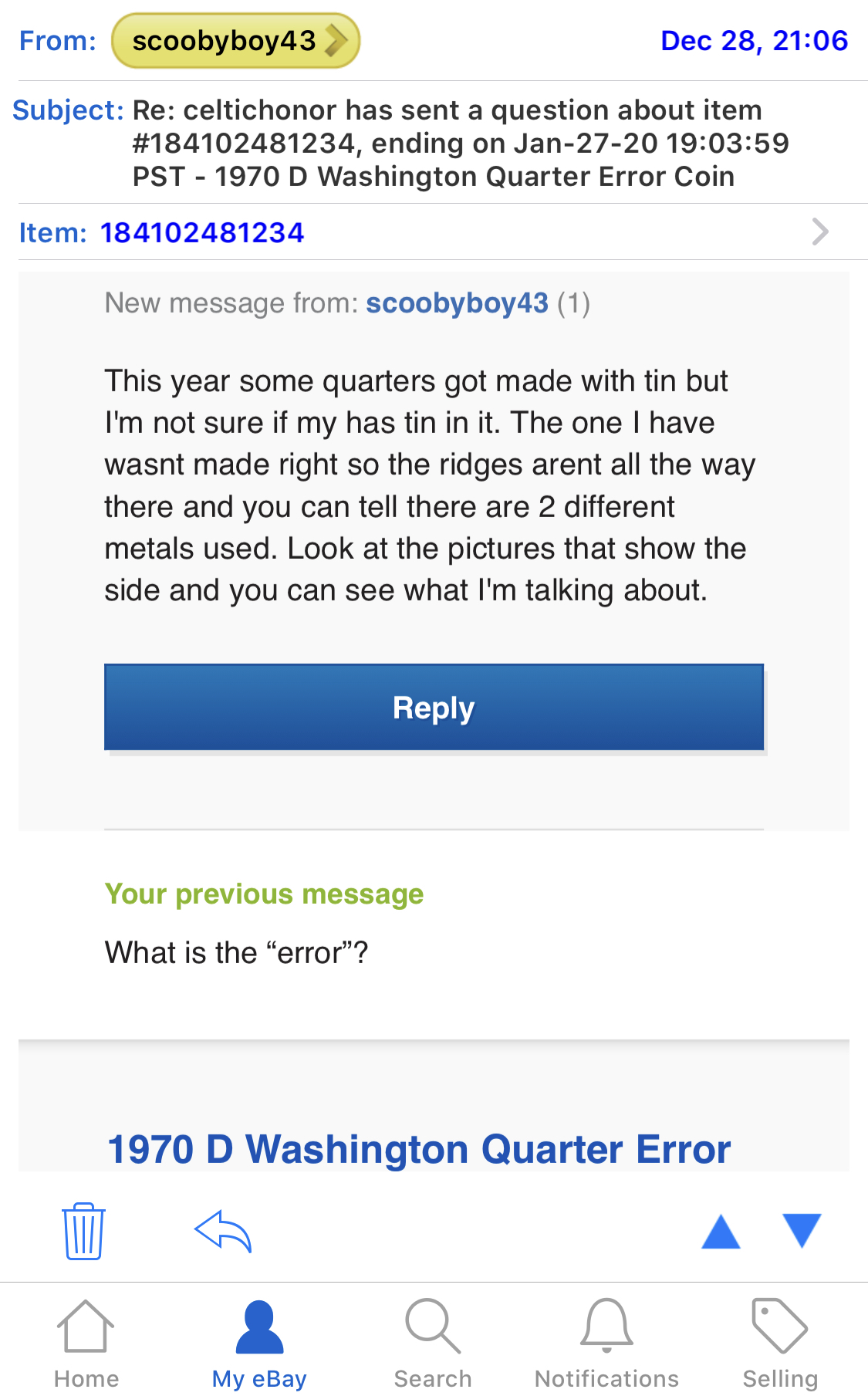
Task: Go to previous message with up arrow
Action: pos(721,1231)
